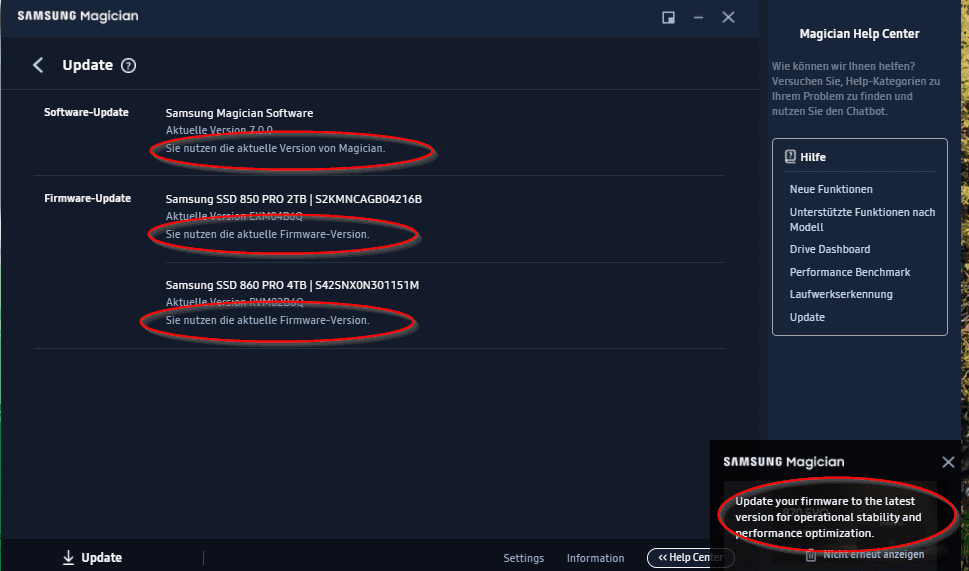Click firmware status text under 860 PRO
This screenshot has height=571, width=969.
pyautogui.click(x=267, y=320)
